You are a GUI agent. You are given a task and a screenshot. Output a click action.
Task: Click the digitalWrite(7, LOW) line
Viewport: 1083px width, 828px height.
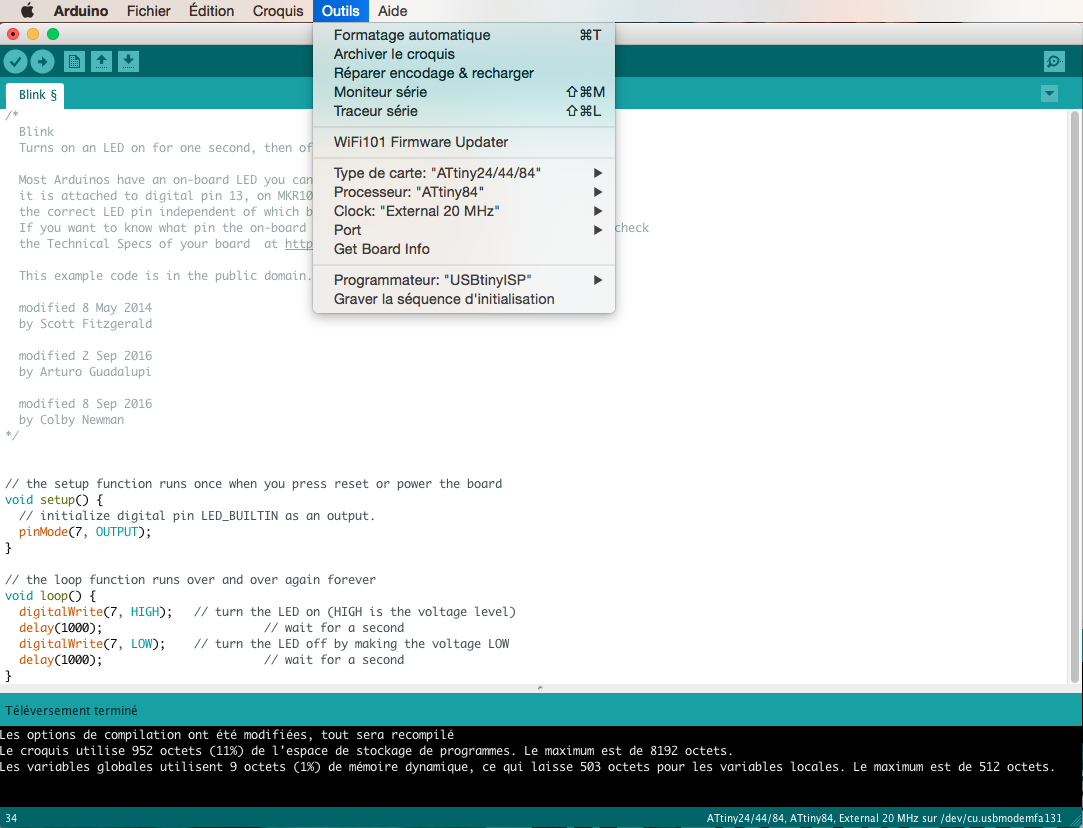[92, 644]
